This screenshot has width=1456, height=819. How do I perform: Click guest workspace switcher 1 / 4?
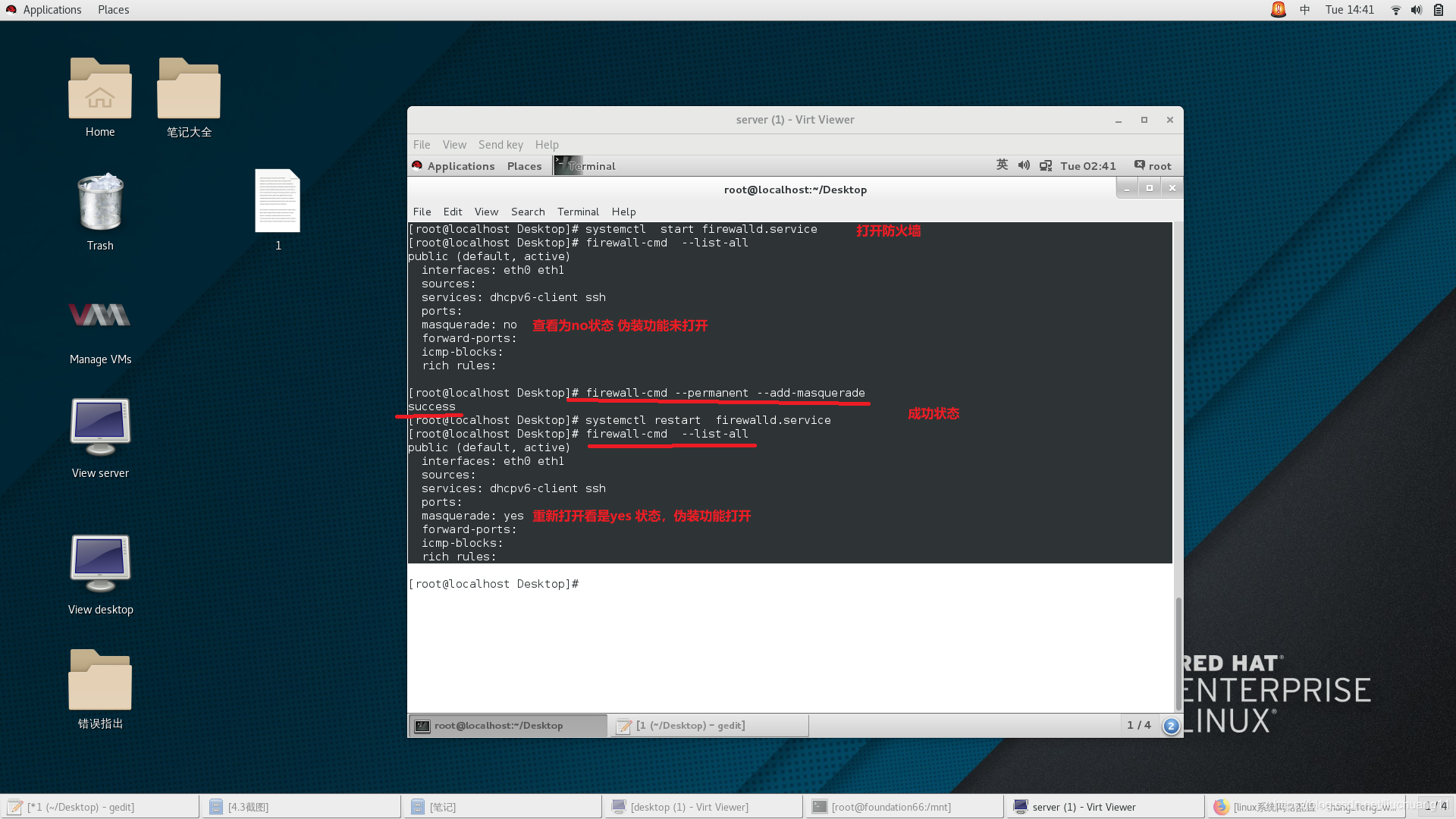point(1138,726)
